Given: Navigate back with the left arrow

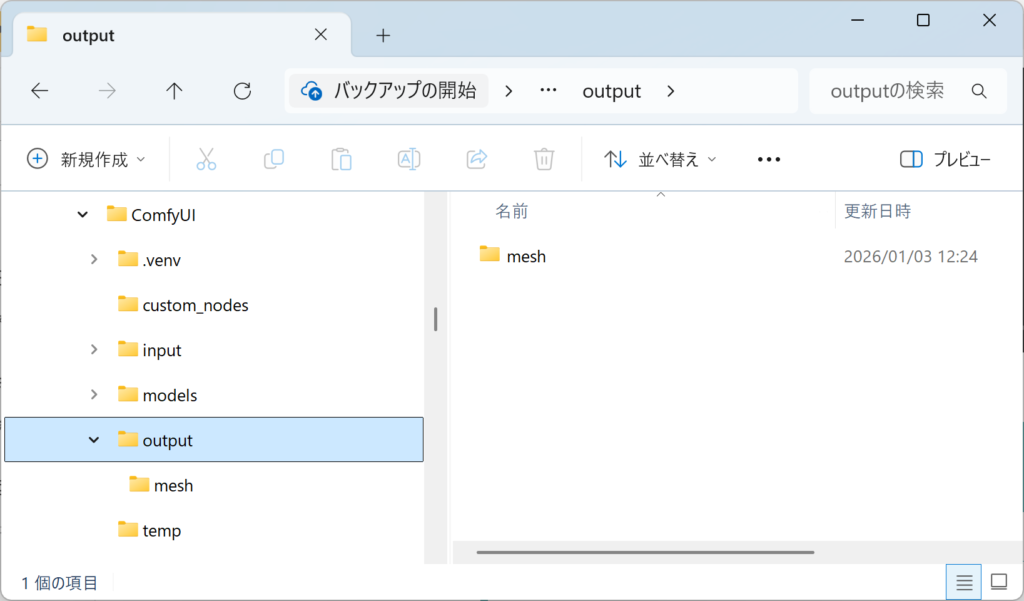Looking at the screenshot, I should pyautogui.click(x=40, y=91).
